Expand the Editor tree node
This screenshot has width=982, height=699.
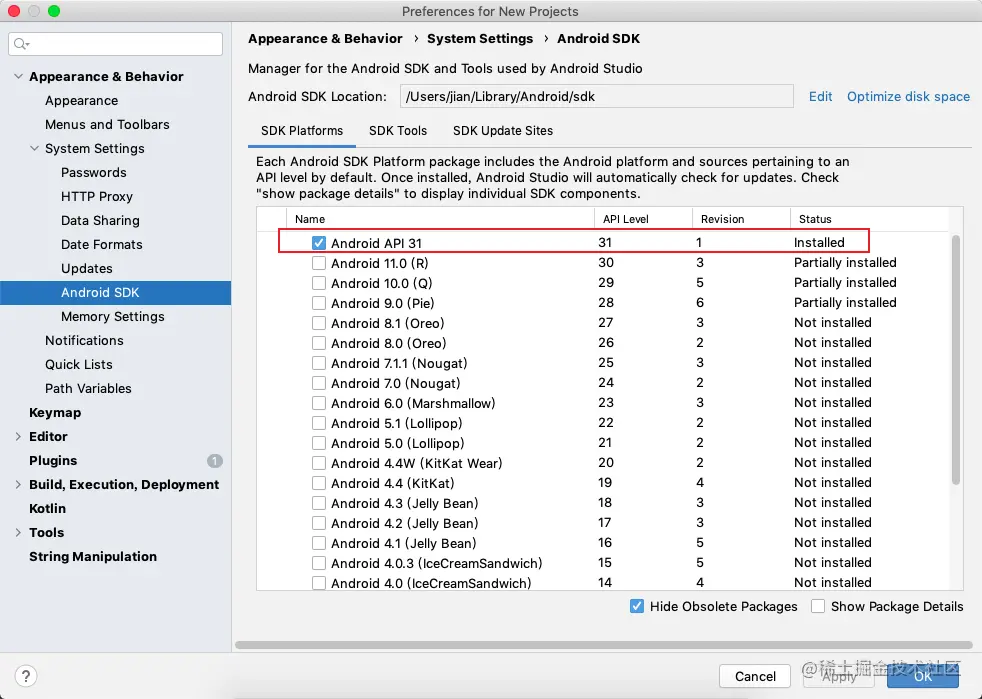point(18,437)
